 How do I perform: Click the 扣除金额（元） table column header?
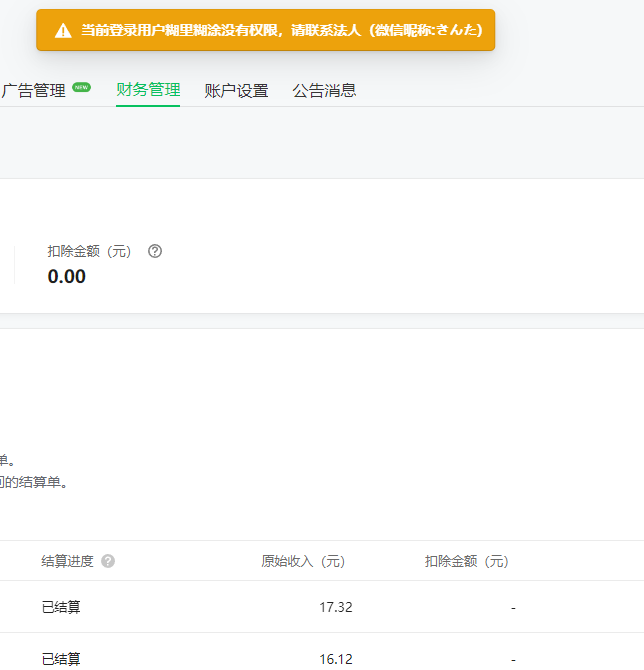(x=467, y=561)
